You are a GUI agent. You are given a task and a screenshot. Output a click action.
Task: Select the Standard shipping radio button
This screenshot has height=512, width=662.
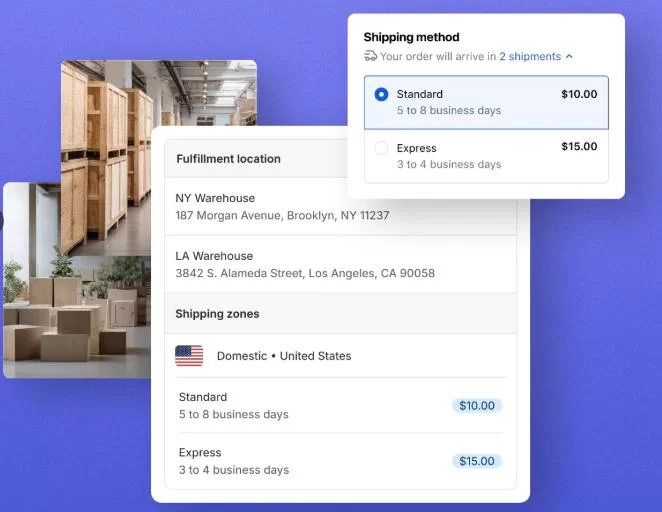pyautogui.click(x=381, y=94)
